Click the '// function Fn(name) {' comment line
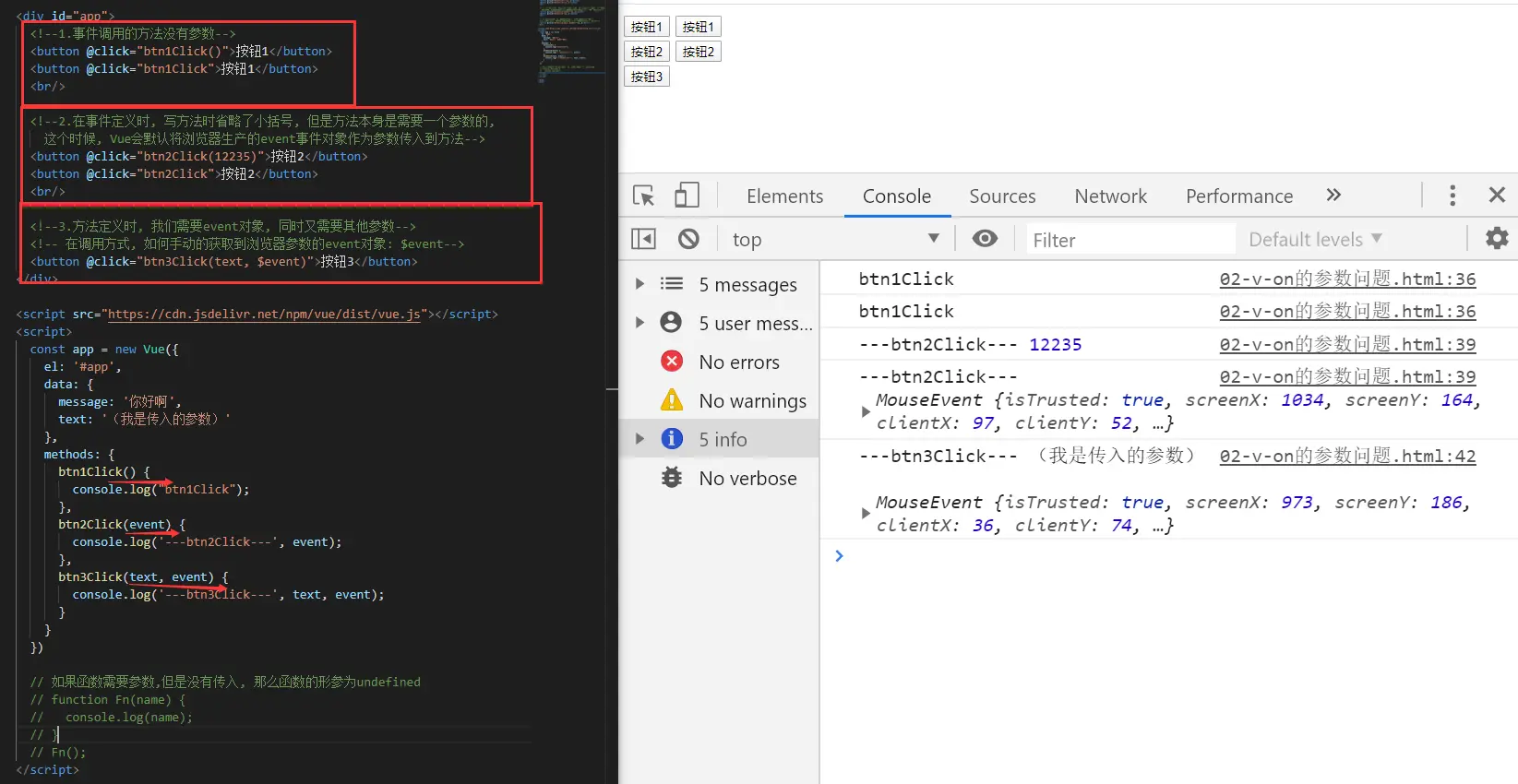 tap(107, 700)
